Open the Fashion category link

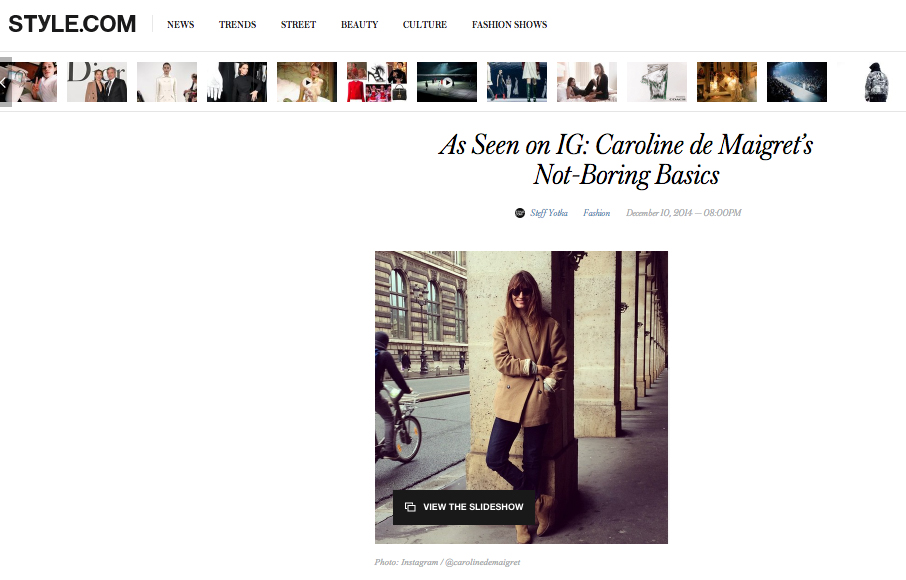[x=596, y=213]
